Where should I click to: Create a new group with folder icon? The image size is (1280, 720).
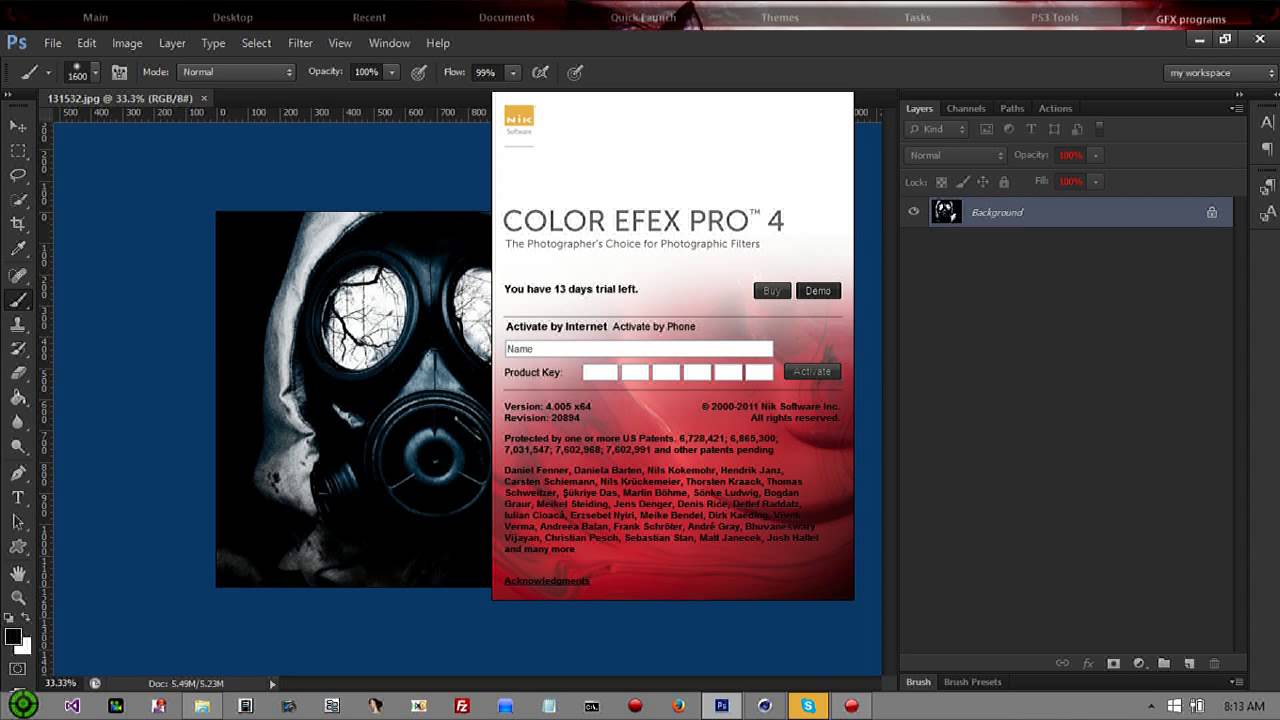(x=1164, y=663)
